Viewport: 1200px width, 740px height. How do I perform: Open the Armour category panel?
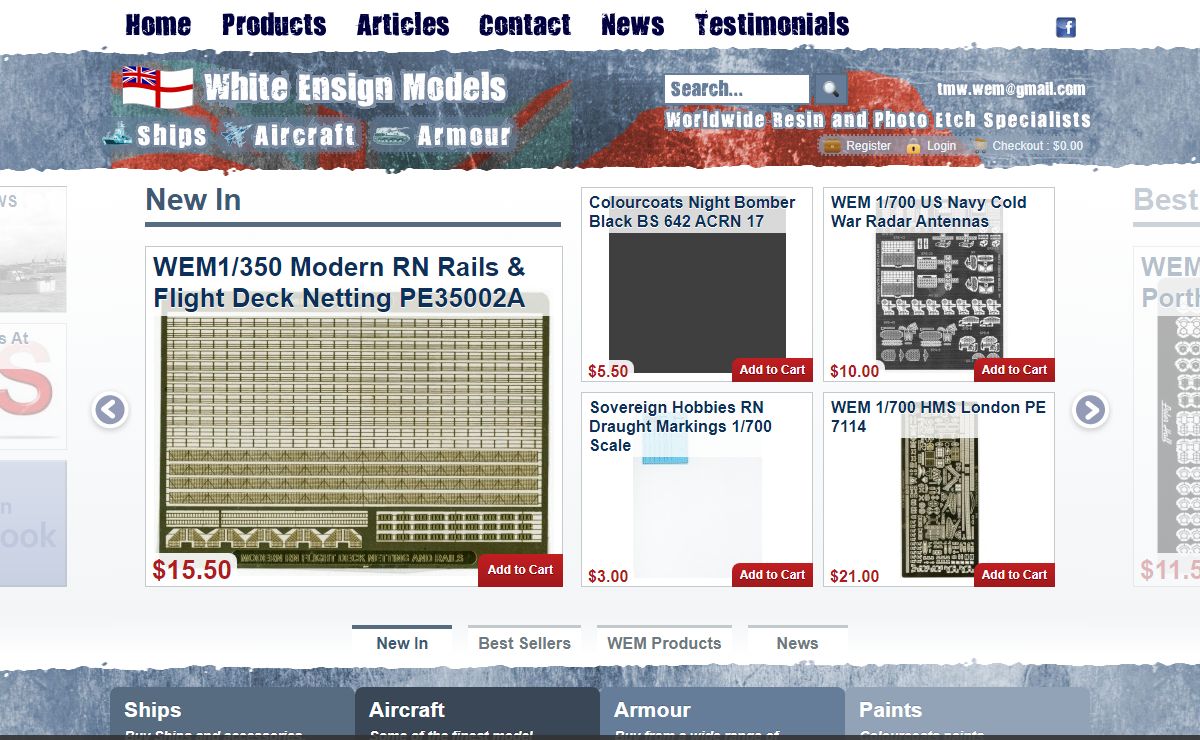coord(722,712)
